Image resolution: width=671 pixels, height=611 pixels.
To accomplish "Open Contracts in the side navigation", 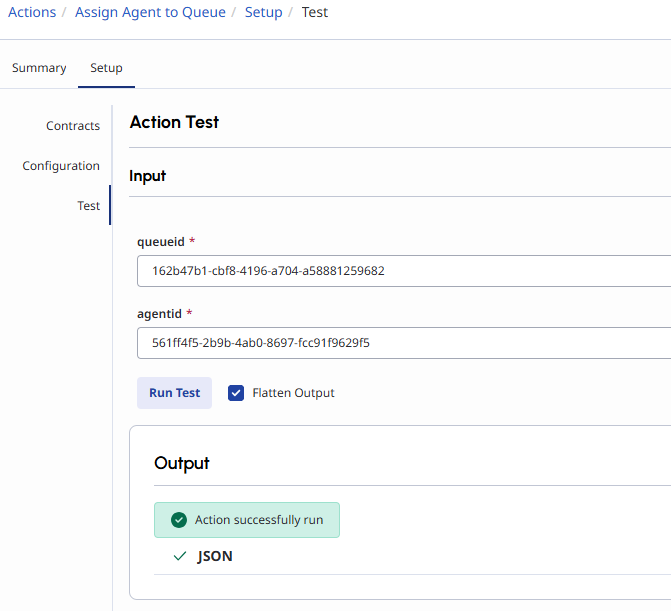I will [x=73, y=126].
